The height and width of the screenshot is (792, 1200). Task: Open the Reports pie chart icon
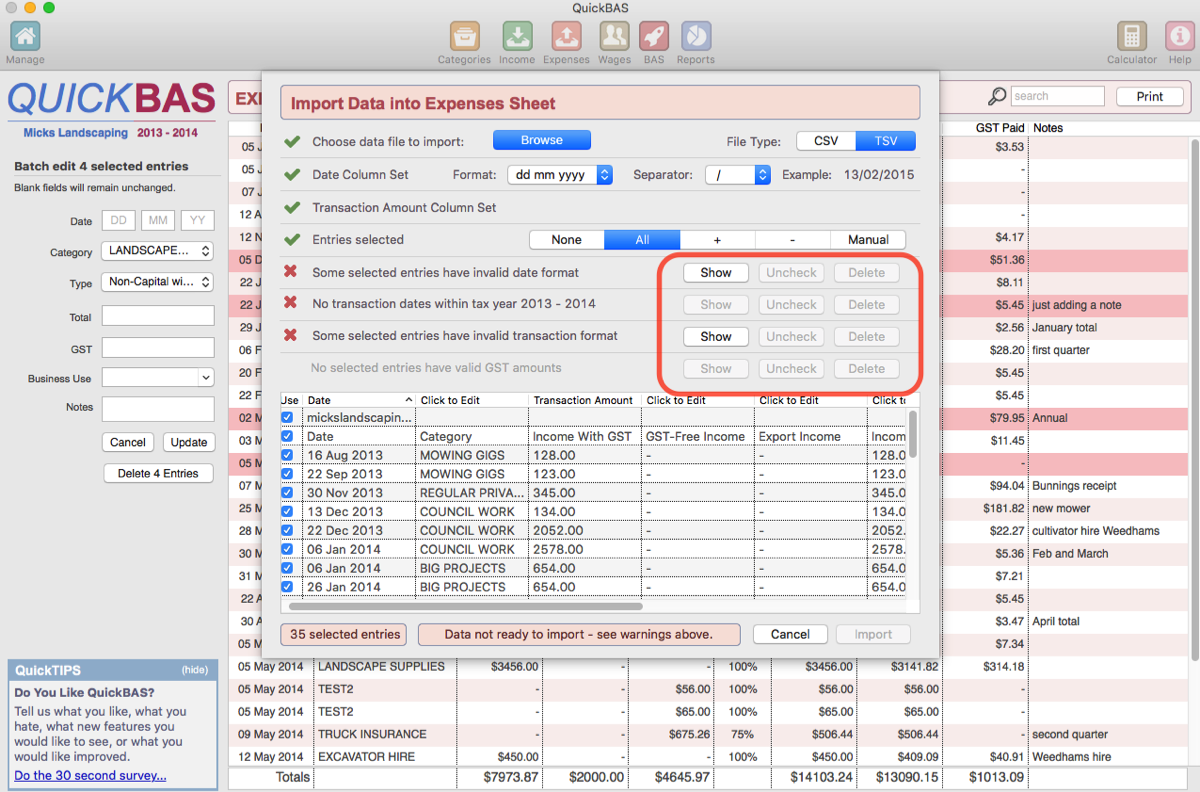tap(695, 37)
